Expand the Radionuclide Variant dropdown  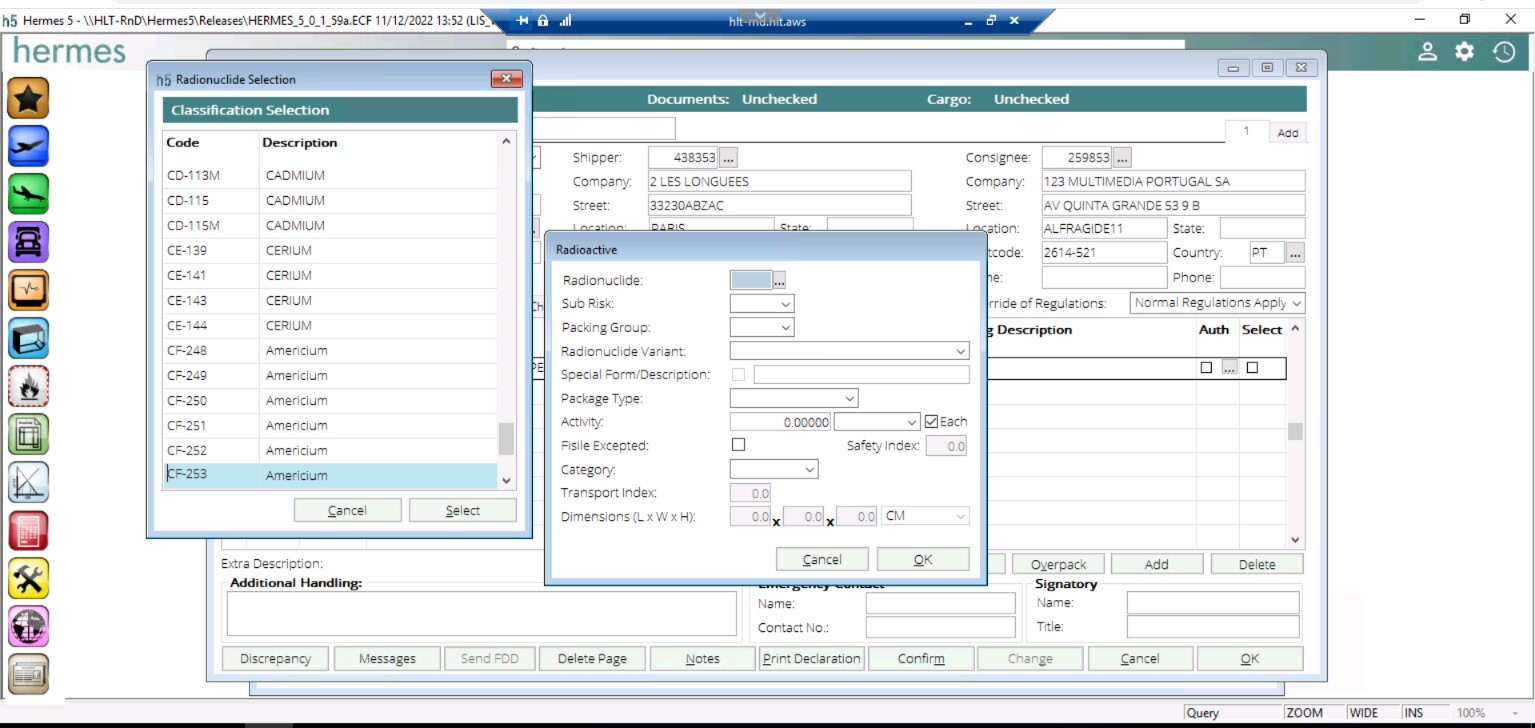(x=959, y=351)
